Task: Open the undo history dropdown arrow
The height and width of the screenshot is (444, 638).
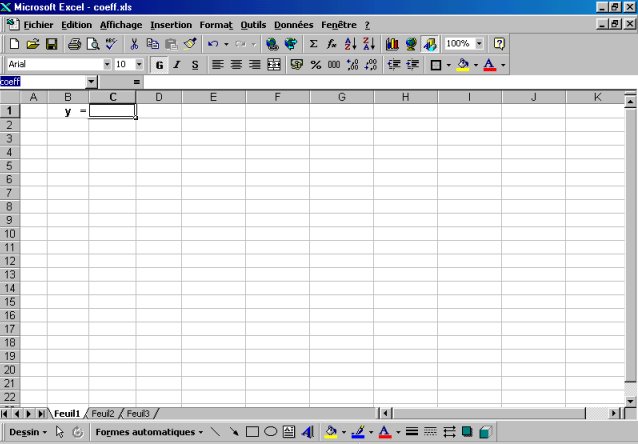Action: [x=226, y=44]
